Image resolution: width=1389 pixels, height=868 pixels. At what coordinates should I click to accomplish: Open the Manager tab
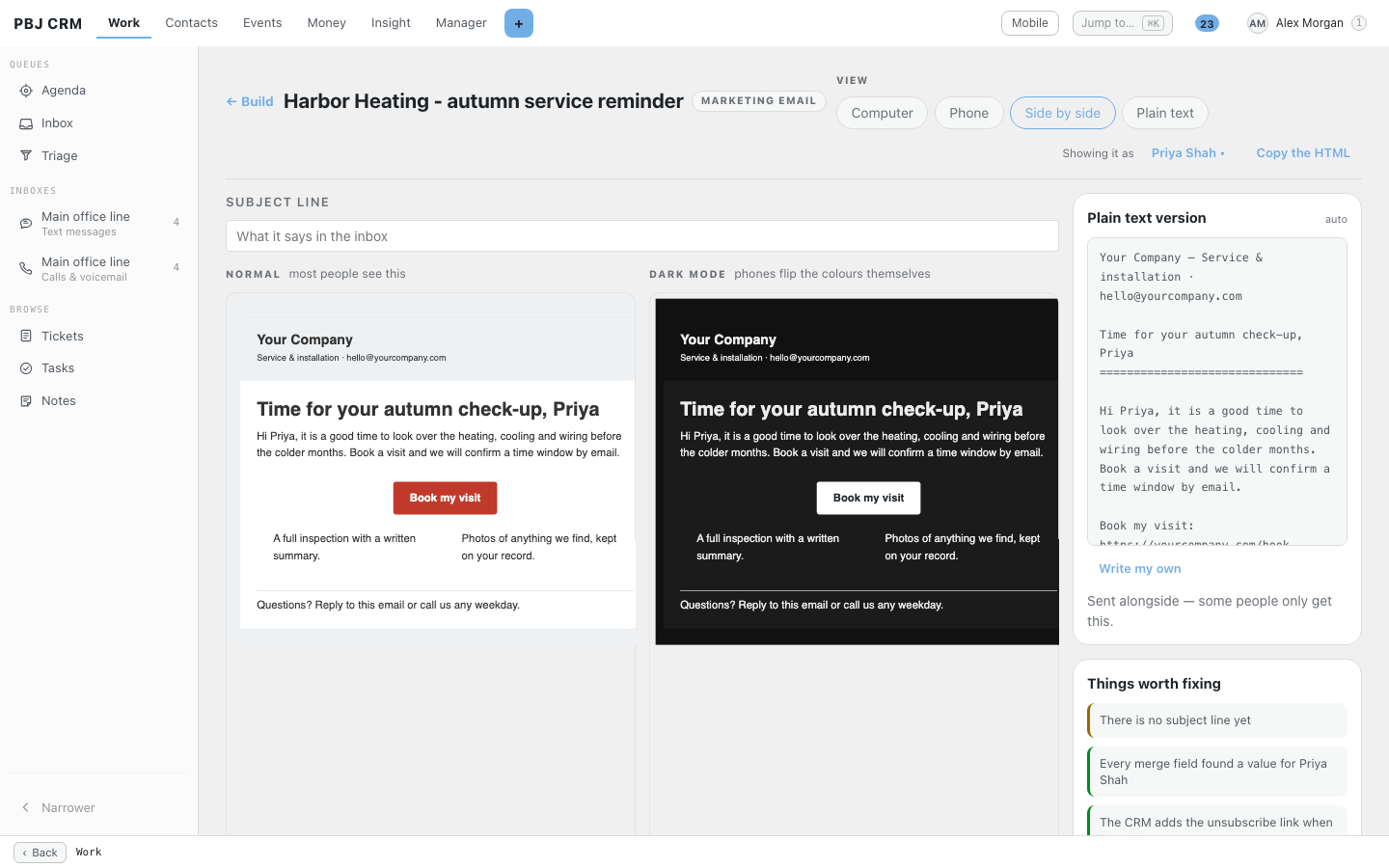[x=461, y=23]
